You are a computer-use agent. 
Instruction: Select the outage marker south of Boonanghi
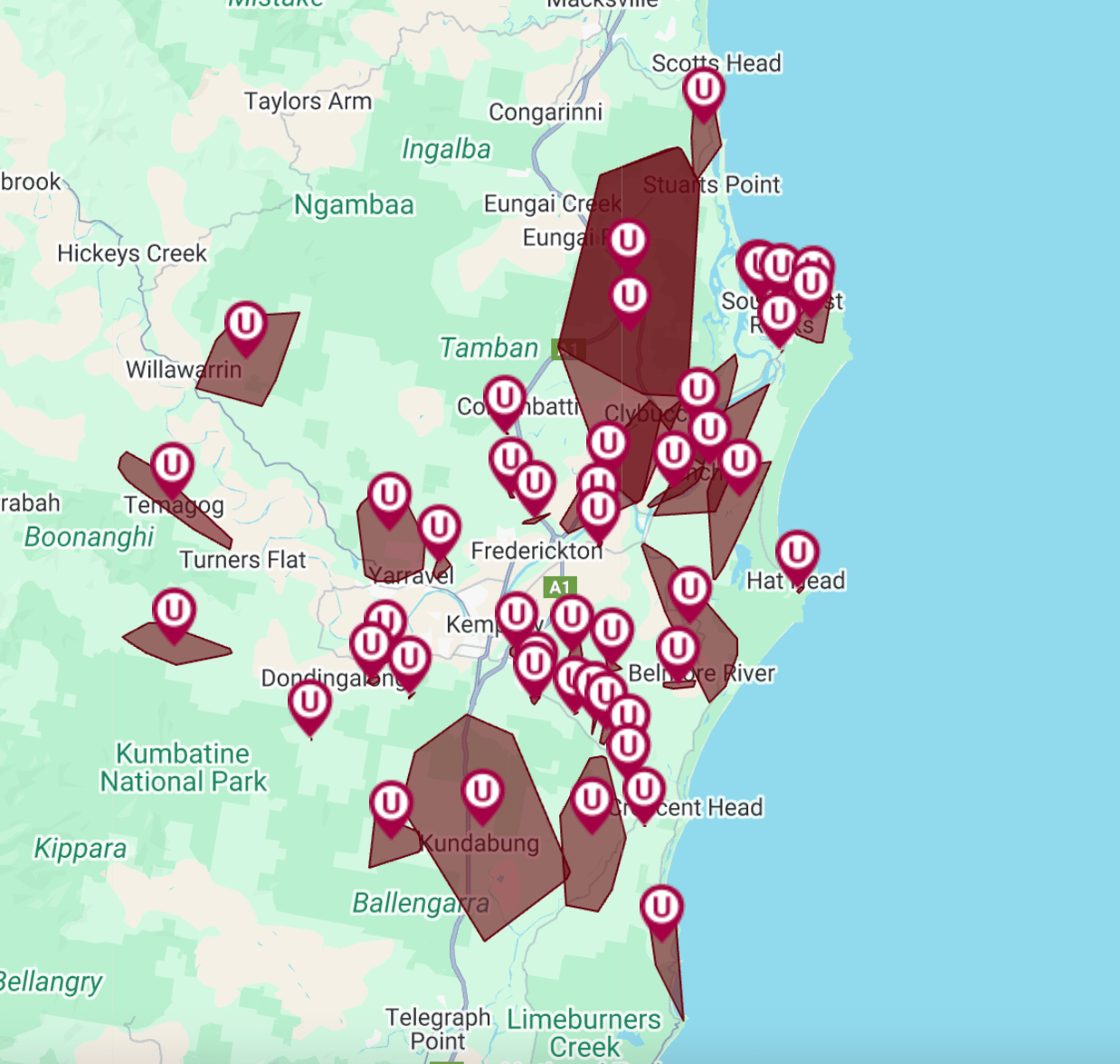click(174, 616)
